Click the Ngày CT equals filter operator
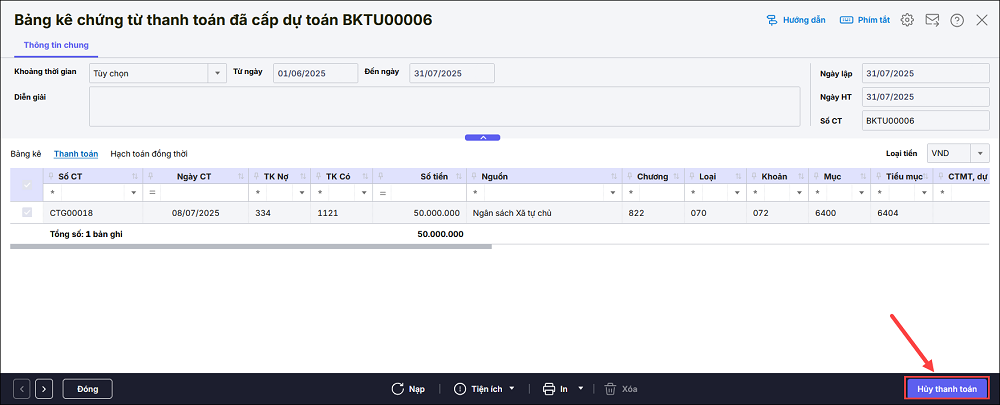 click(x=152, y=192)
